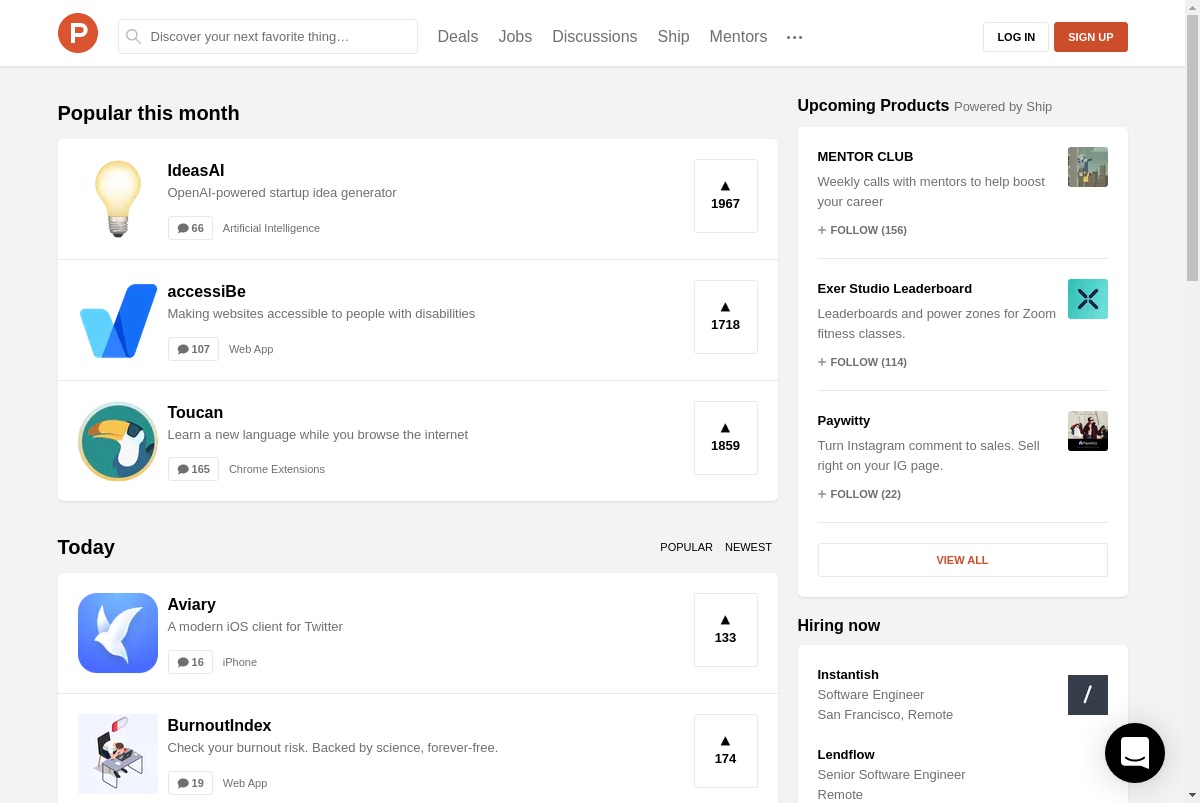Image resolution: width=1200 pixels, height=803 pixels.
Task: Upvote BurnoutIndex with 174 votes
Action: [726, 751]
